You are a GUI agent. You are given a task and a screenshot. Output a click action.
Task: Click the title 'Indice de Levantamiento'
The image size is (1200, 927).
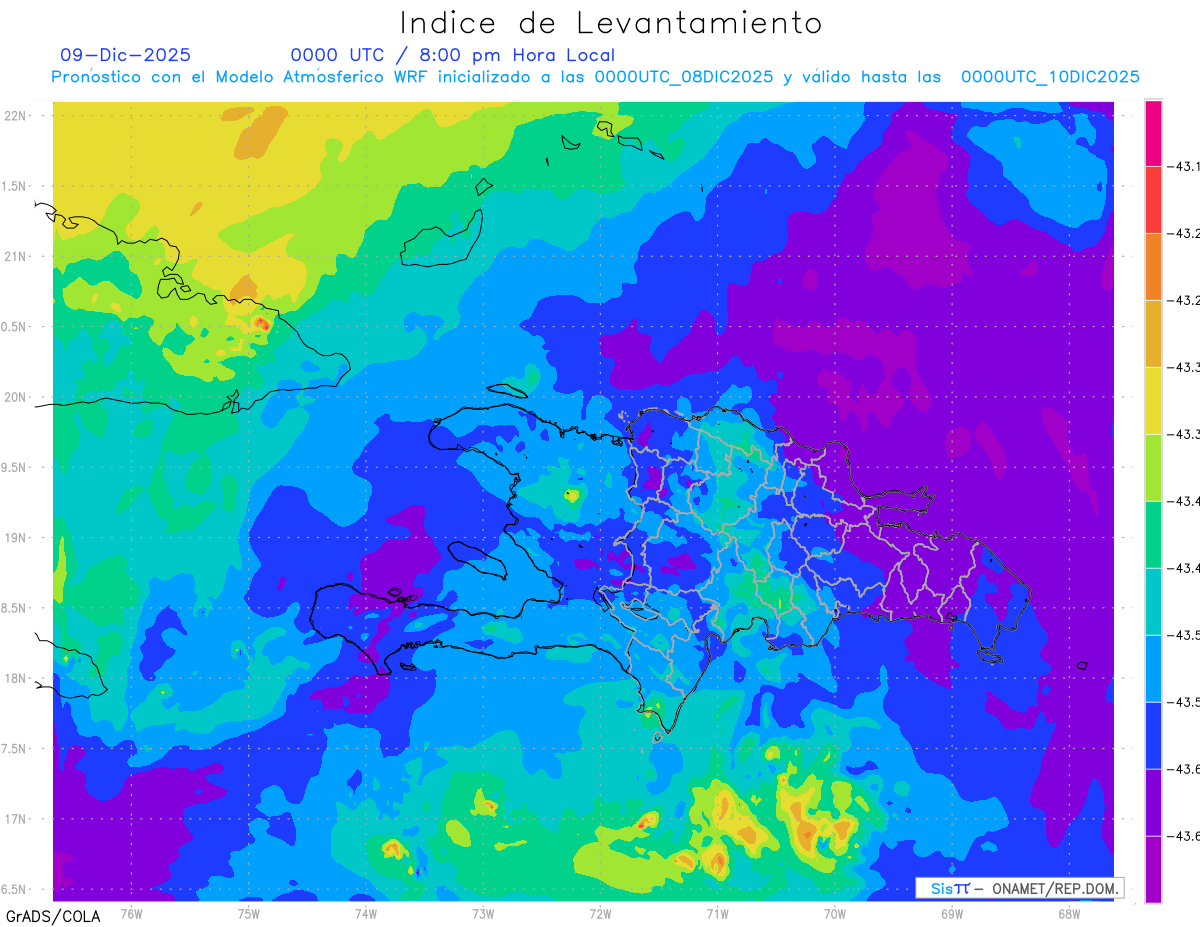pos(611,22)
